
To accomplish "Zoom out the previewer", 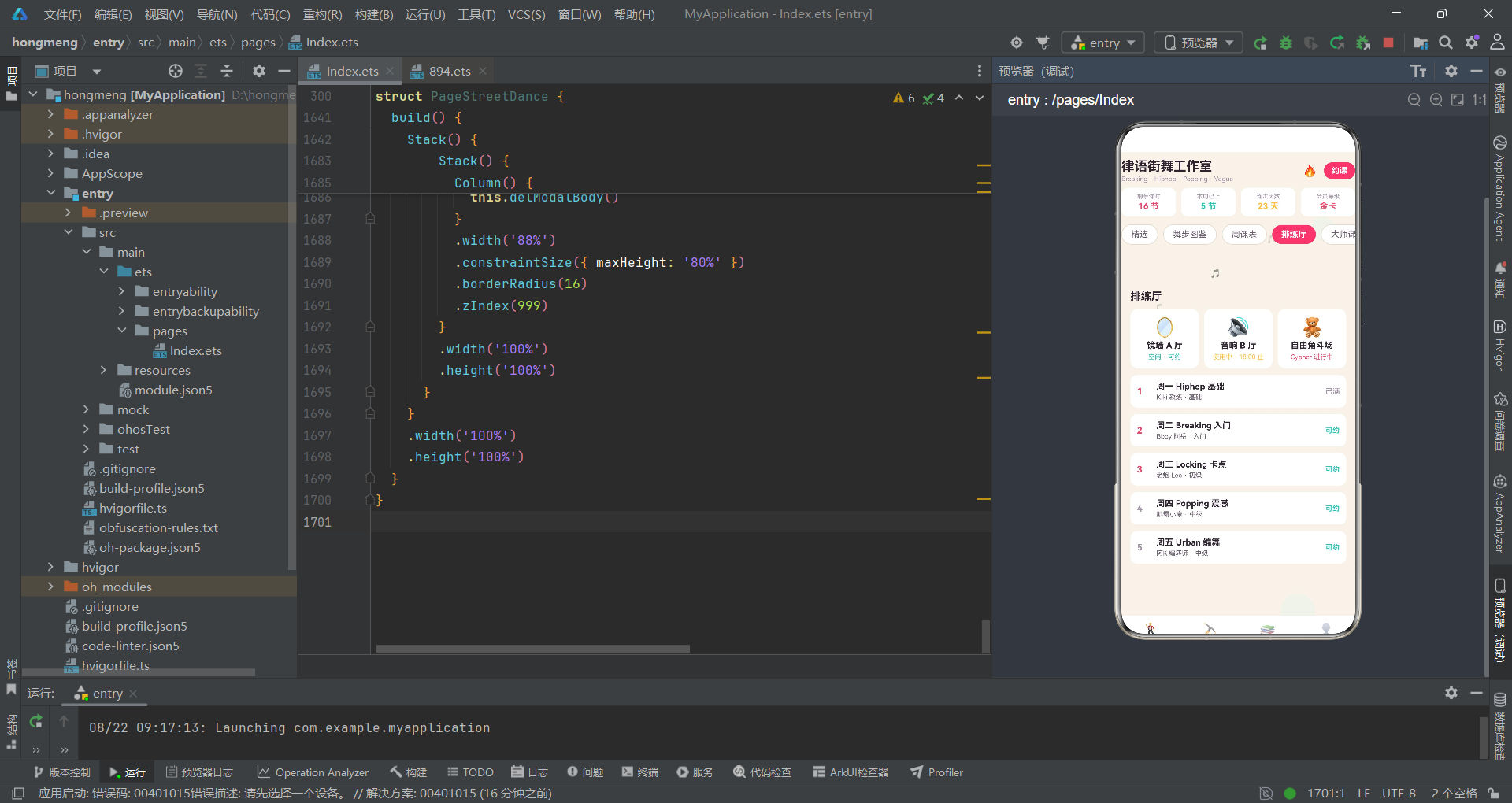I will [1414, 100].
